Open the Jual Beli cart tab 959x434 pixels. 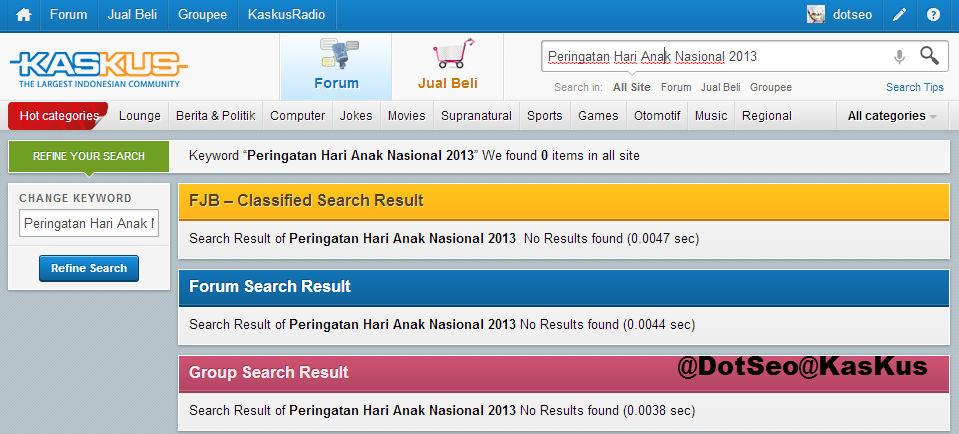pyautogui.click(x=447, y=66)
